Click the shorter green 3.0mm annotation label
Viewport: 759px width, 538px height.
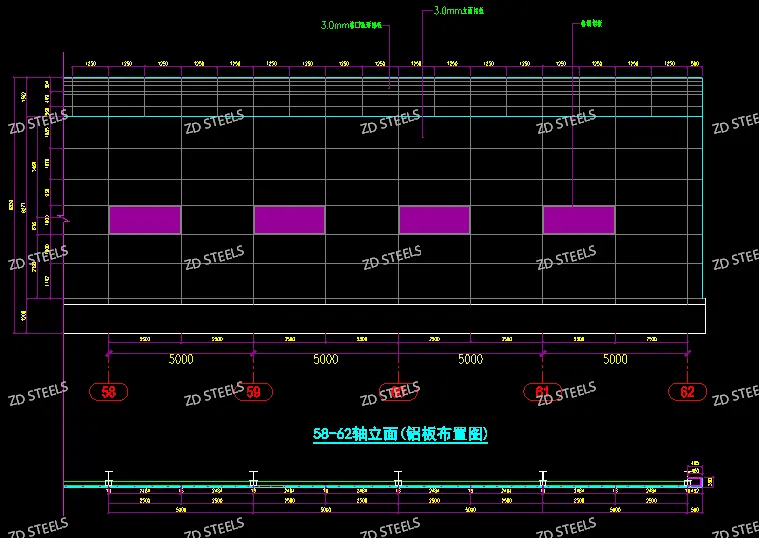[x=458, y=10]
